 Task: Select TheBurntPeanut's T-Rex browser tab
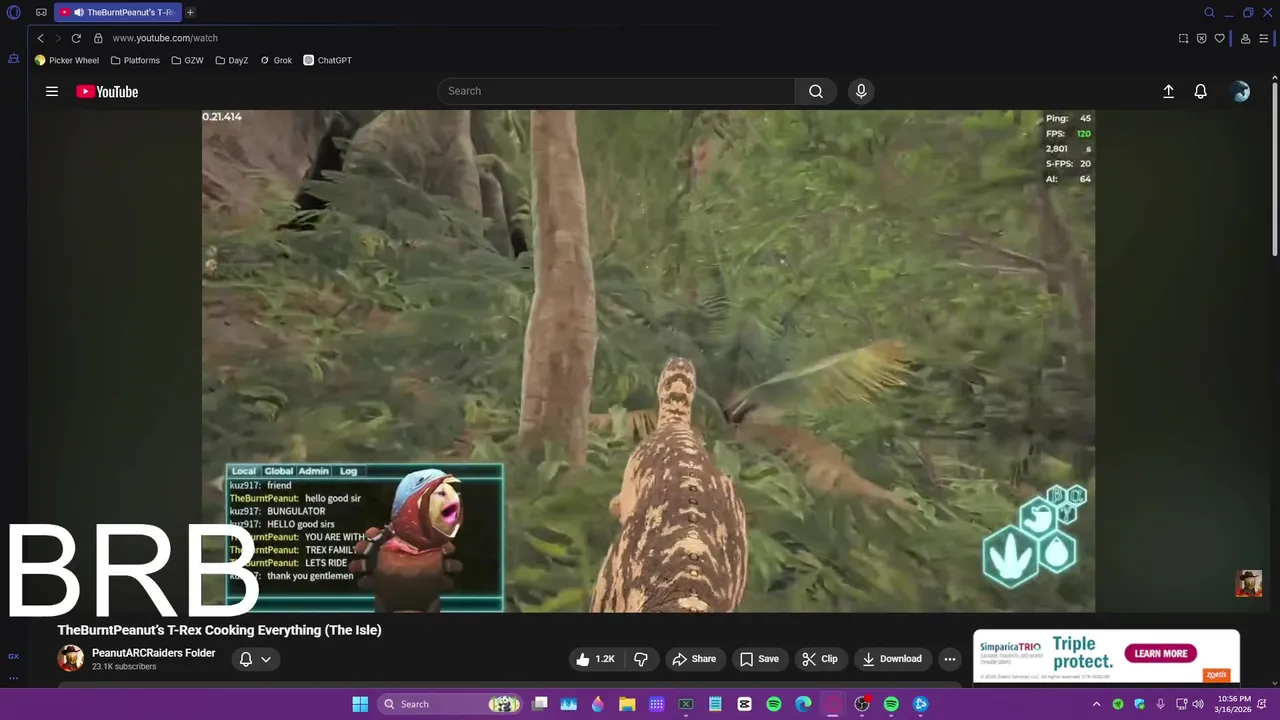(x=116, y=12)
